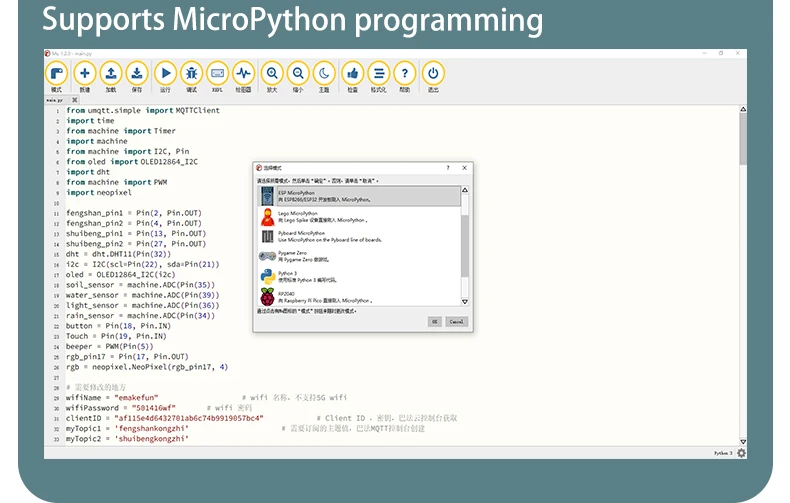Screen dimensions: 790x503
Task: Click line 'from umqtt.simple import MQTTClient'
Action: [x=143, y=110]
